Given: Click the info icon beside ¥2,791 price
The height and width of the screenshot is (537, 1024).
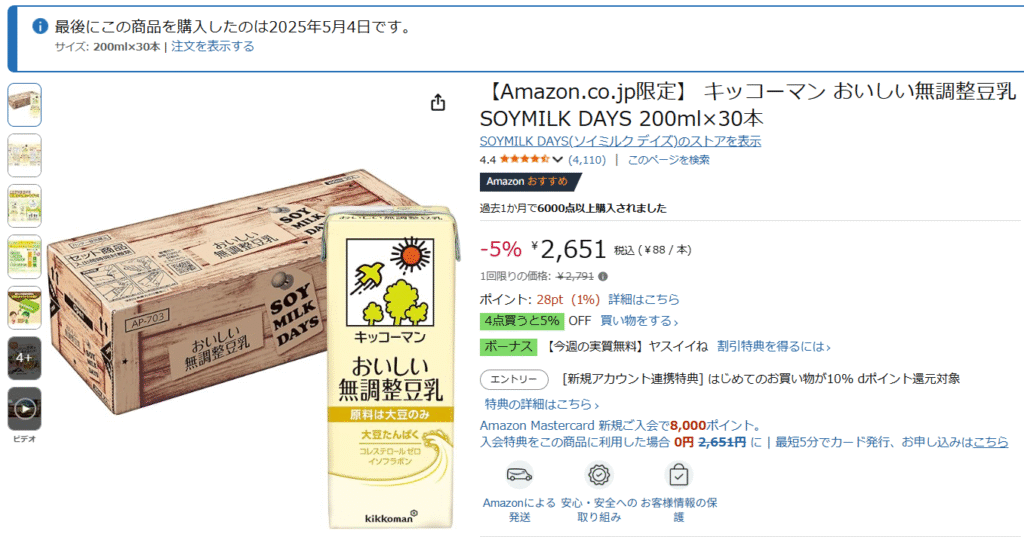Looking at the screenshot, I should tap(603, 276).
